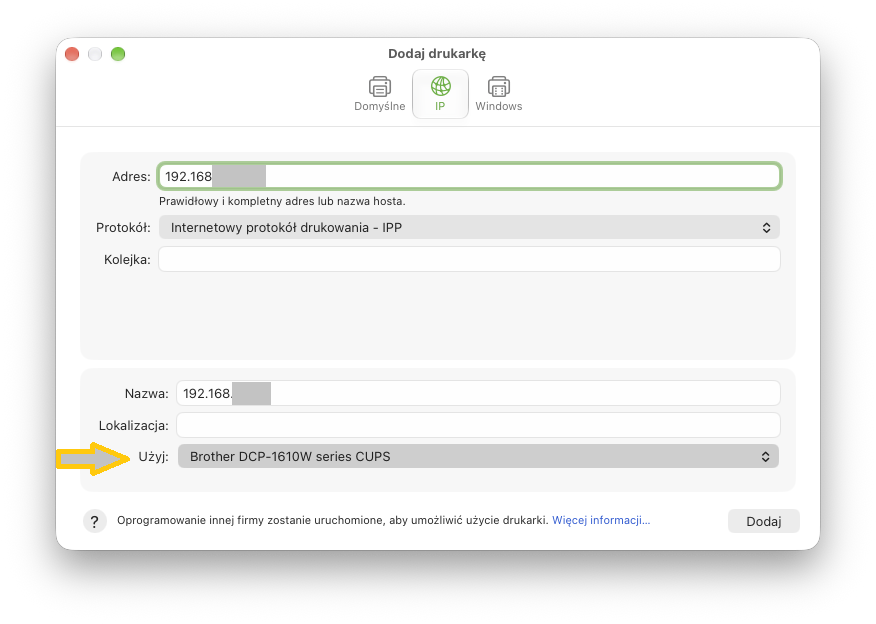Image resolution: width=876 pixels, height=624 pixels.
Task: Select the IP globe tab
Action: (x=440, y=94)
